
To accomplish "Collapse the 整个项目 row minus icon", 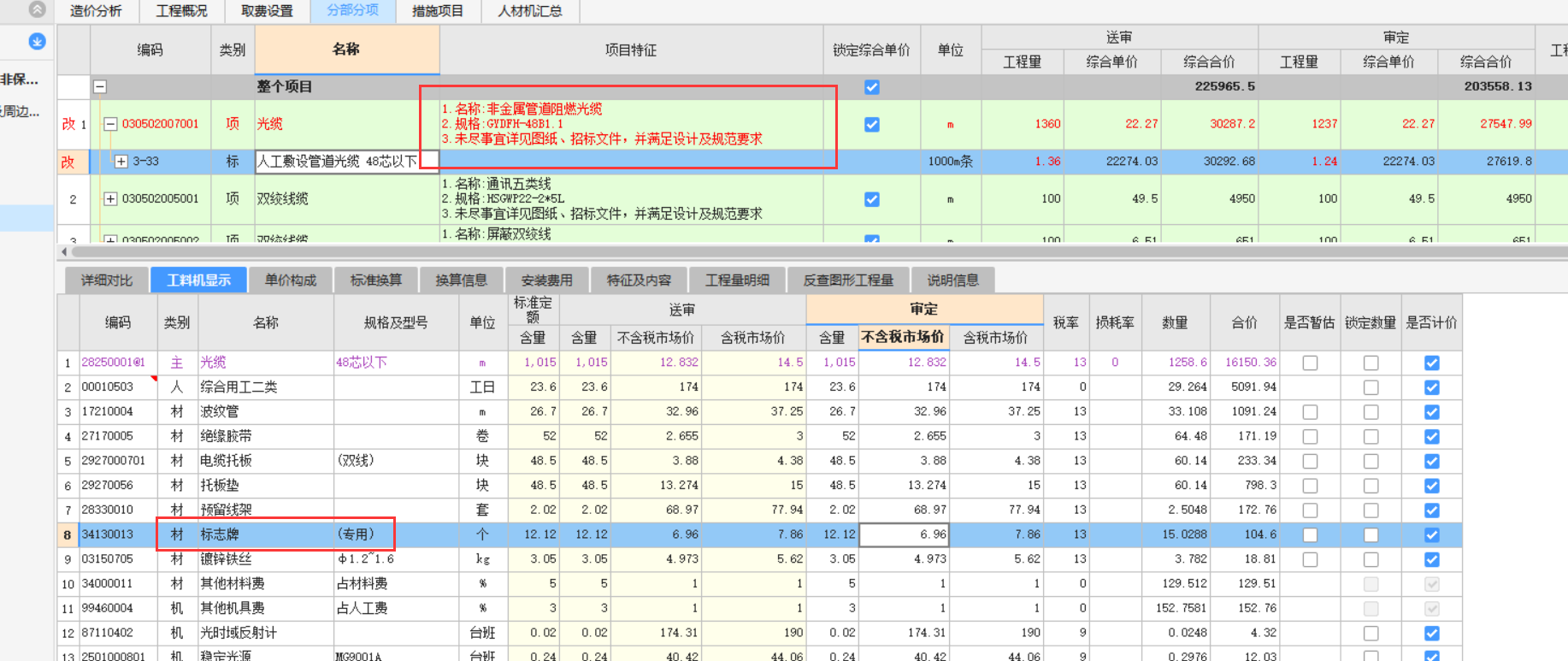I will pos(100,86).
